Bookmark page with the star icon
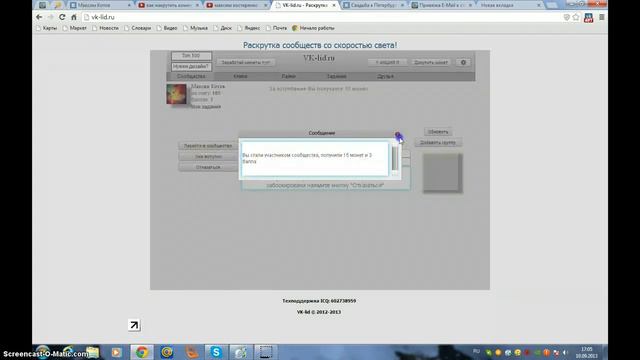This screenshot has width=640, height=360. 576,17
